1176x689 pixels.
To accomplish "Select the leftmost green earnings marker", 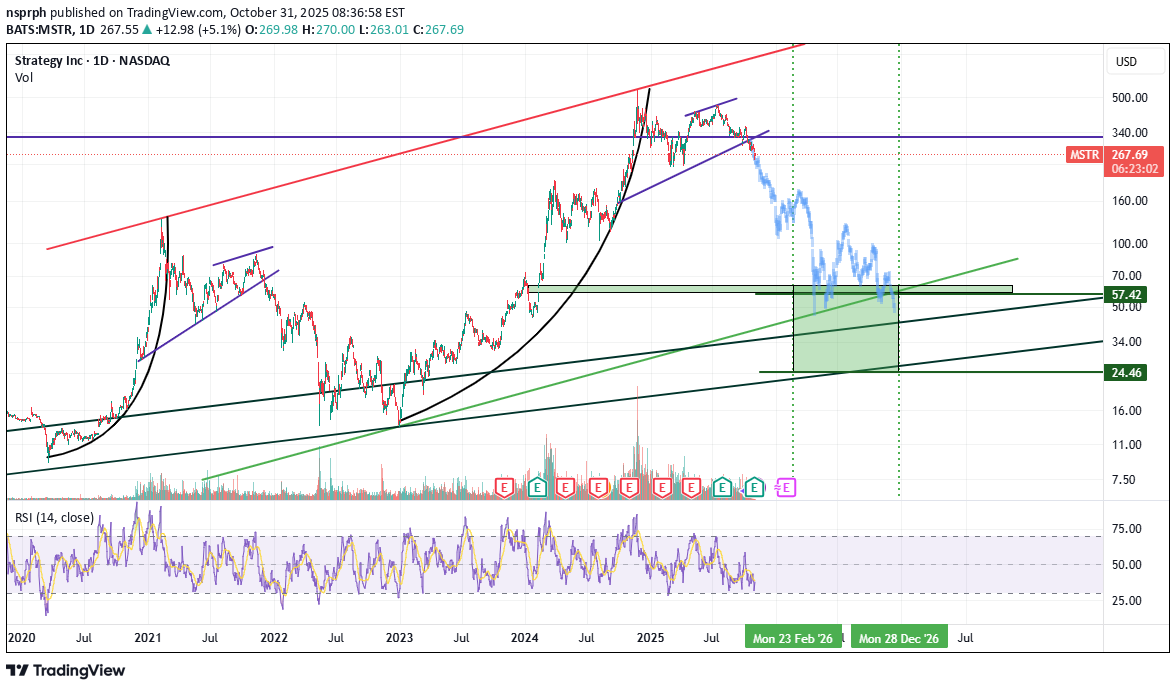I will (537, 487).
